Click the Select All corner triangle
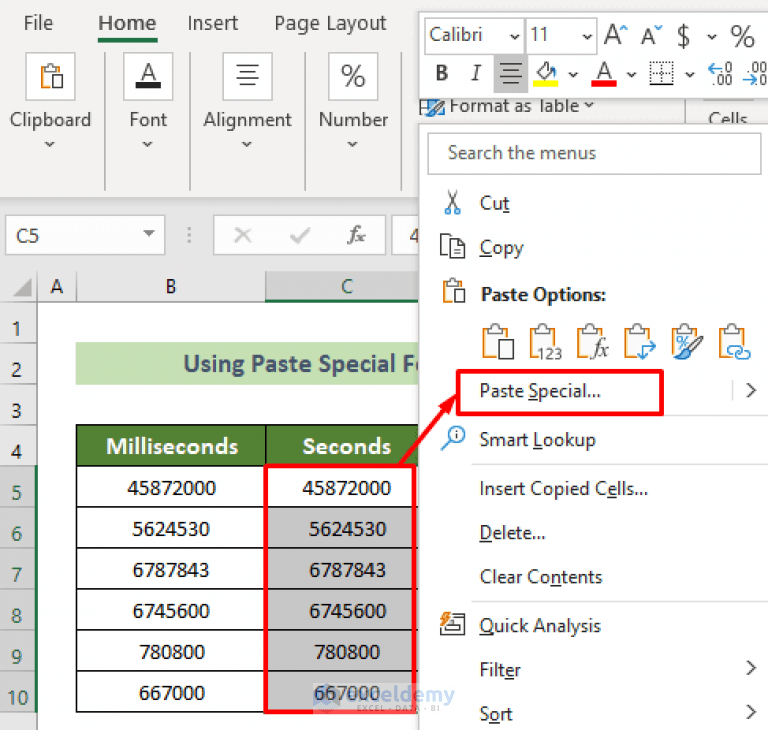The width and height of the screenshot is (768, 730). [22, 287]
